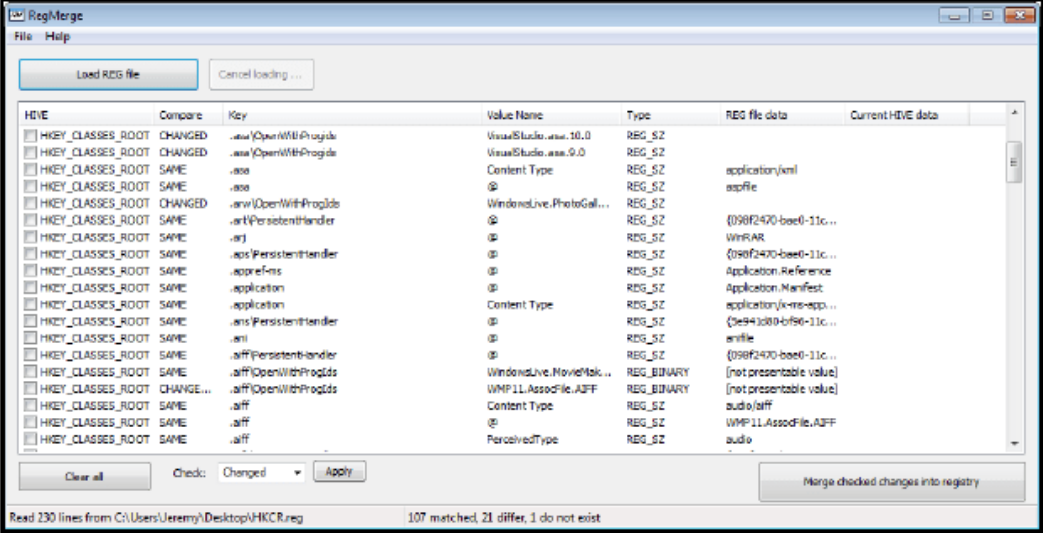The width and height of the screenshot is (1043, 533).
Task: Click the scrollbar up arrow in list
Action: click(1013, 114)
